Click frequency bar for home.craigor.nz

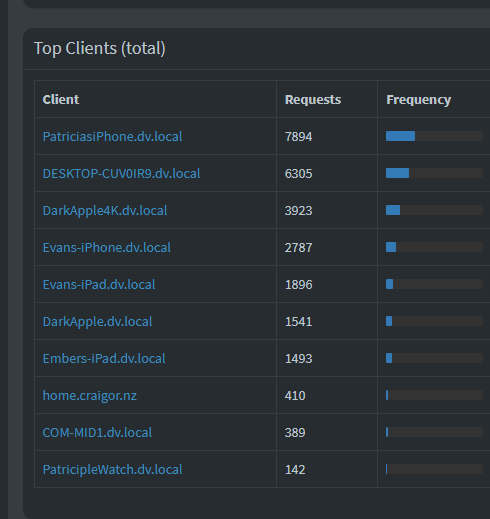[x=434, y=395]
